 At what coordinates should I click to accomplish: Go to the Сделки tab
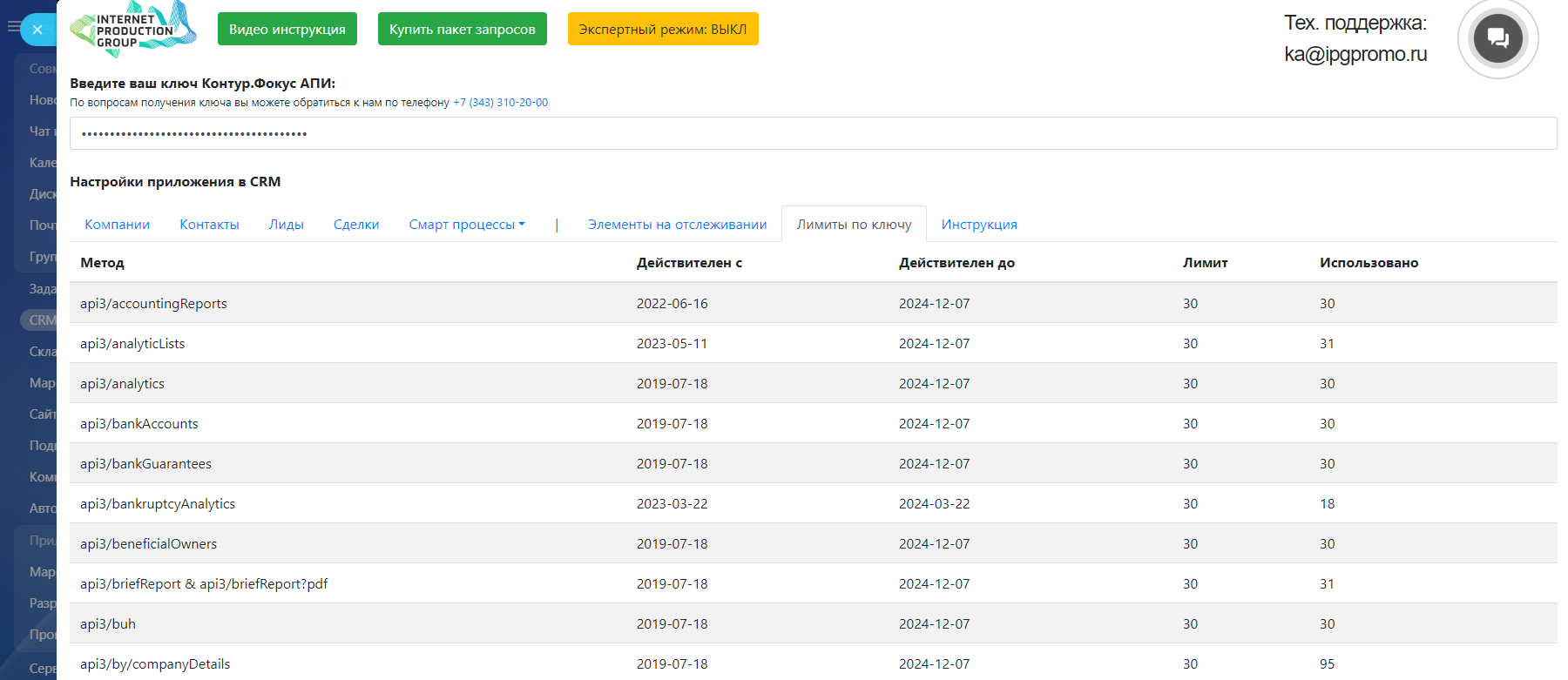coord(356,225)
